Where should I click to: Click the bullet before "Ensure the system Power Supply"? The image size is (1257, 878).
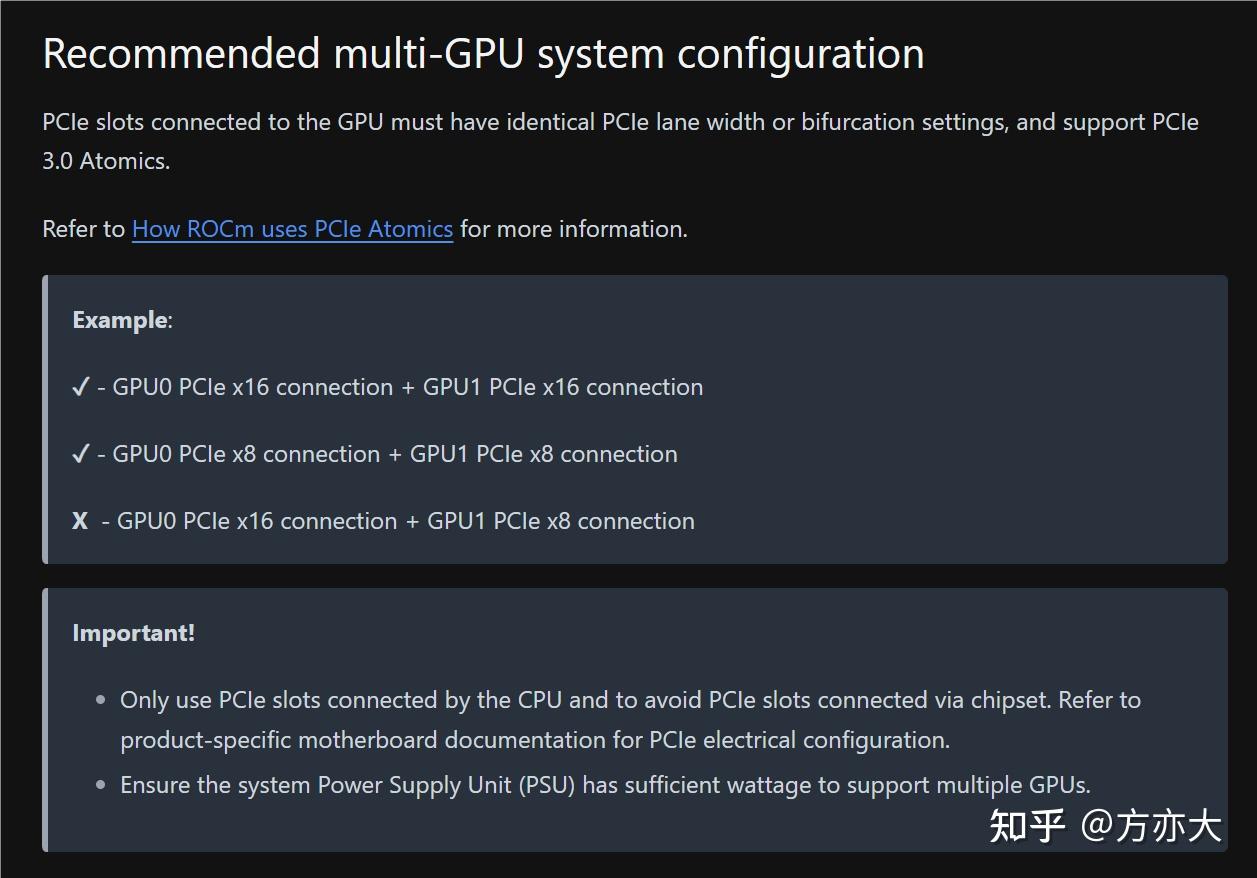tap(100, 785)
